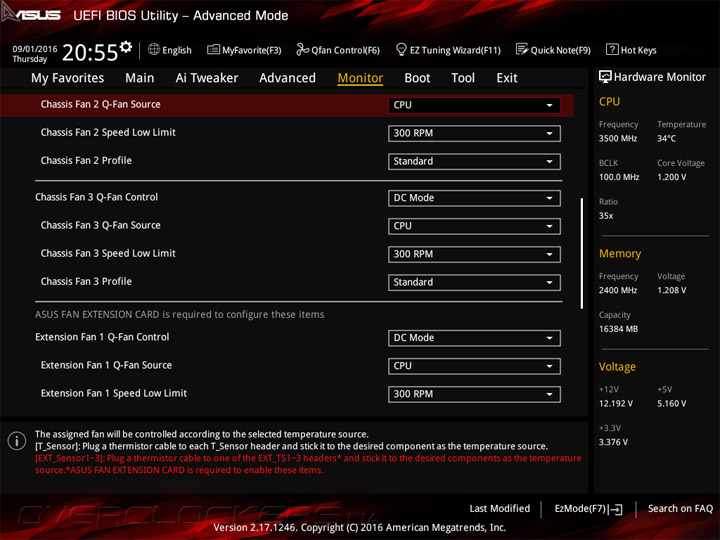Click the EzMode exit arrow icon

(x=615, y=509)
